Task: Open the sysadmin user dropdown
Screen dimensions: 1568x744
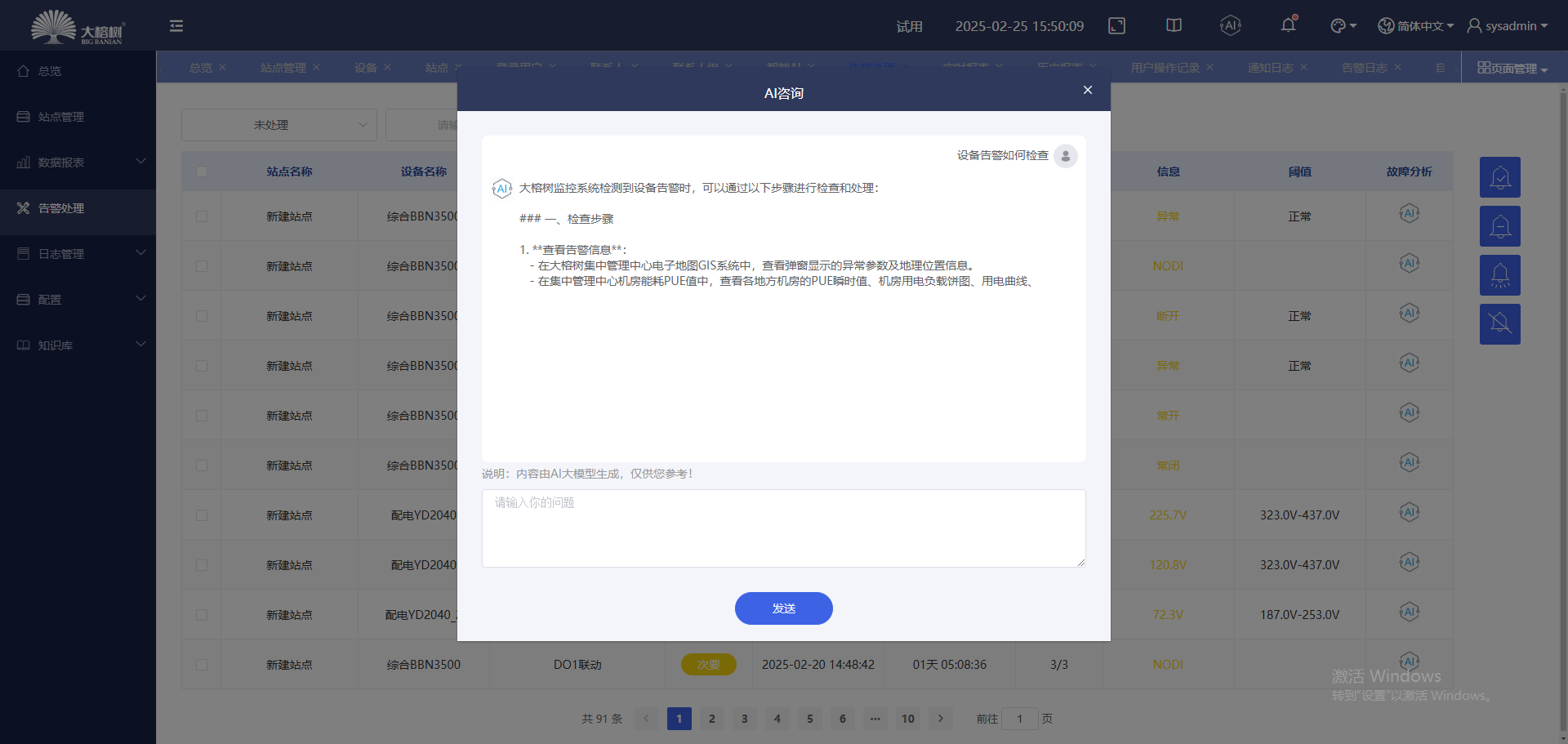Action: (1508, 26)
